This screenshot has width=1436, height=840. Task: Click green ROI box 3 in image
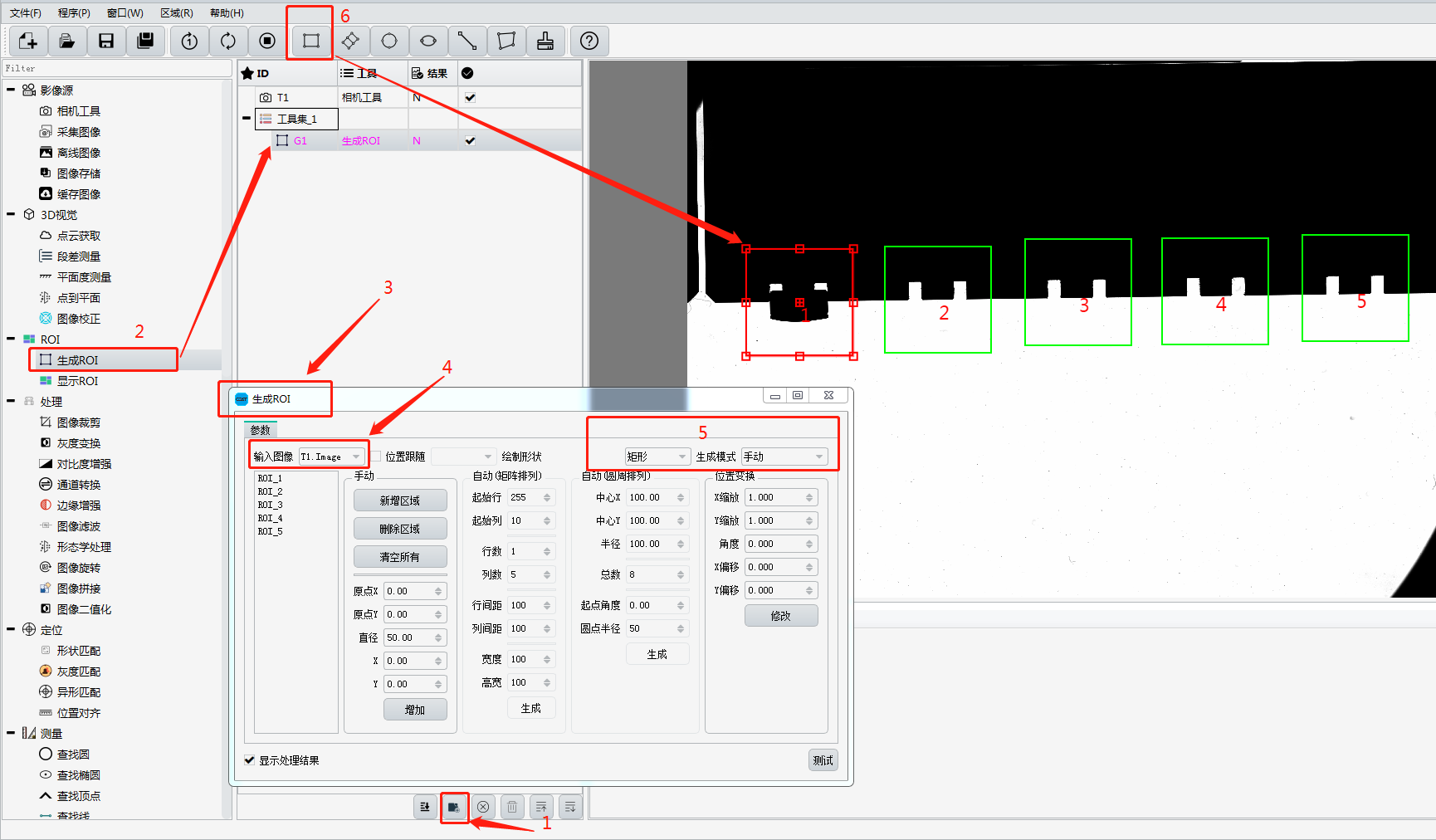(1078, 292)
